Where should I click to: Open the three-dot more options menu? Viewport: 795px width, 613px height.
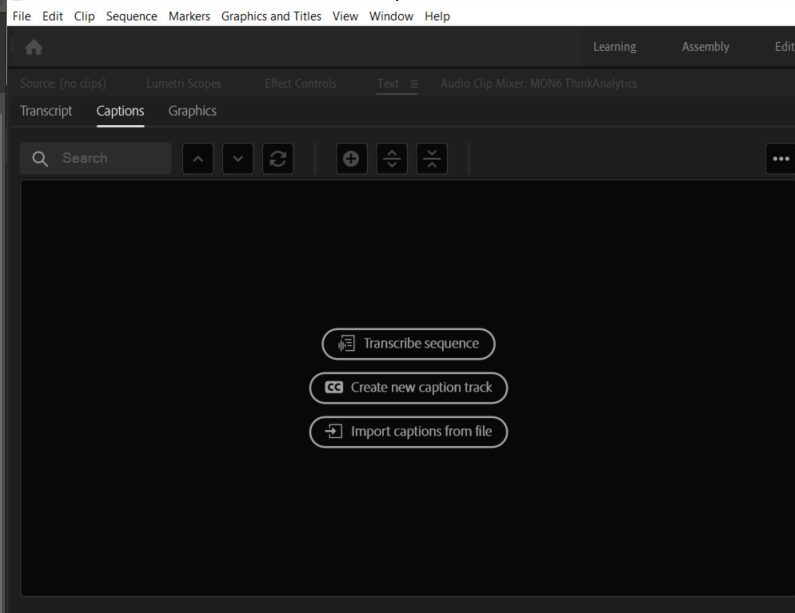(780, 159)
